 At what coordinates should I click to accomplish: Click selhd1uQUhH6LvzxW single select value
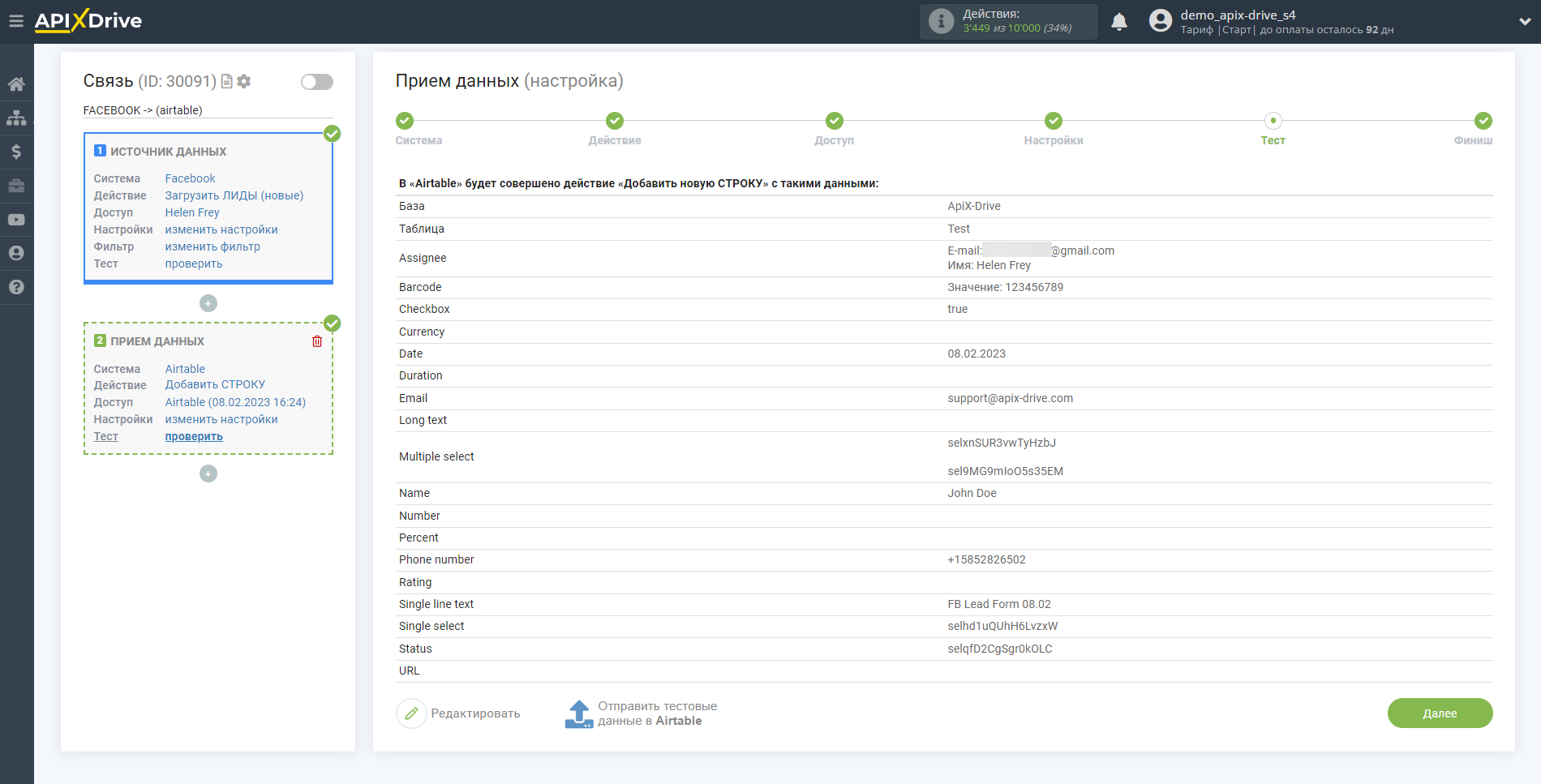coord(1002,626)
